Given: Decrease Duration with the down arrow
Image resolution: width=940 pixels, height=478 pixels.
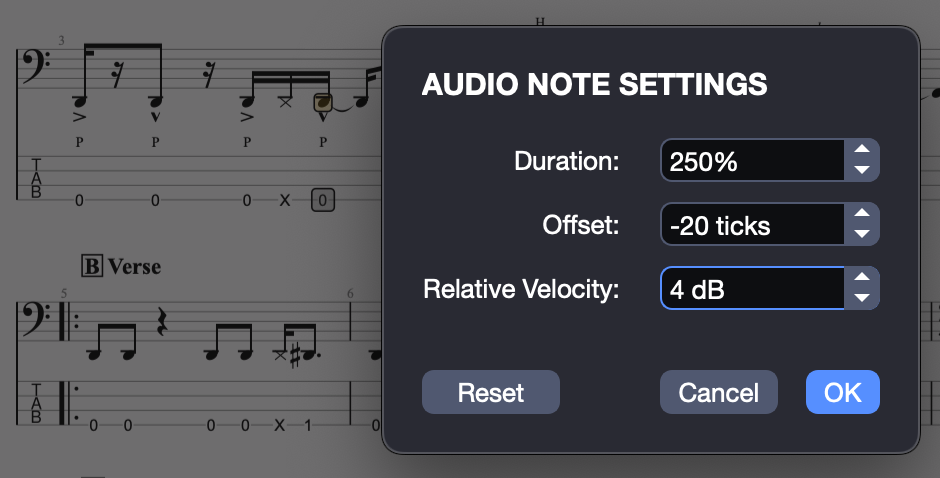Looking at the screenshot, I should (x=861, y=170).
